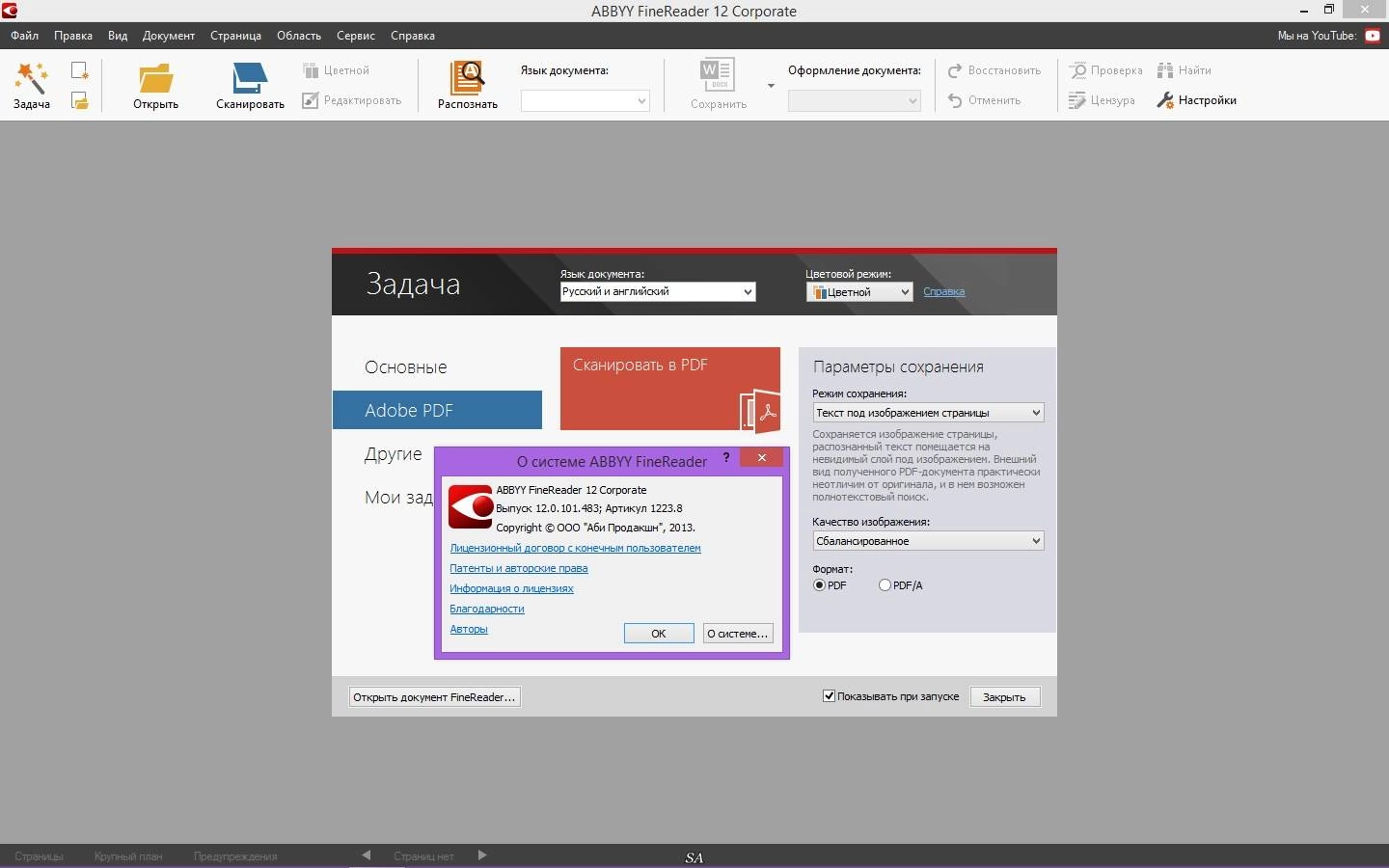Click the Сканировать в PDF tile
The image size is (1389, 868).
point(670,389)
